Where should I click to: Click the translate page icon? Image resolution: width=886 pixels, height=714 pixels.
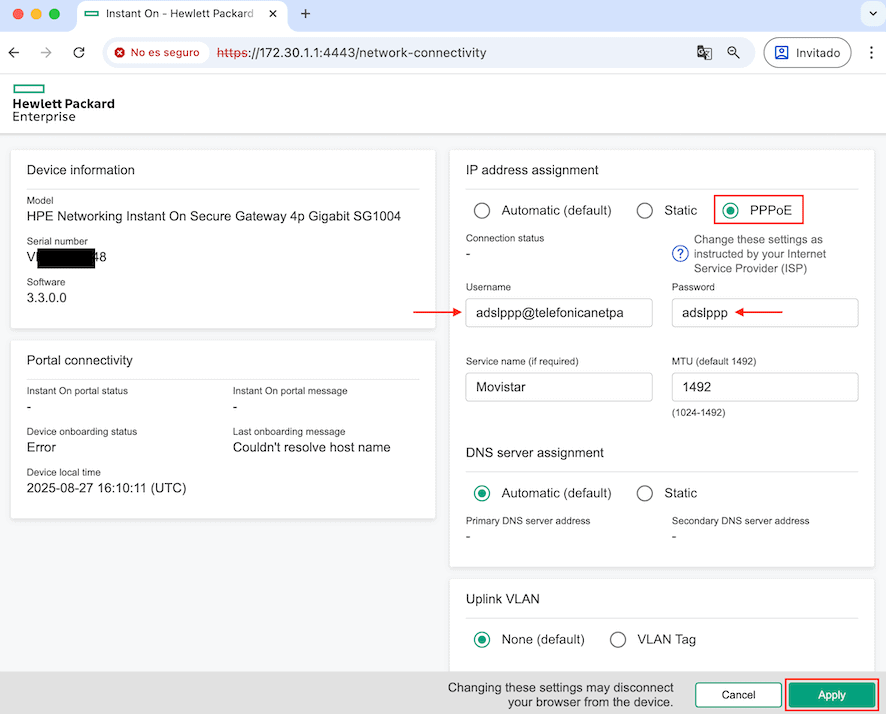(704, 53)
